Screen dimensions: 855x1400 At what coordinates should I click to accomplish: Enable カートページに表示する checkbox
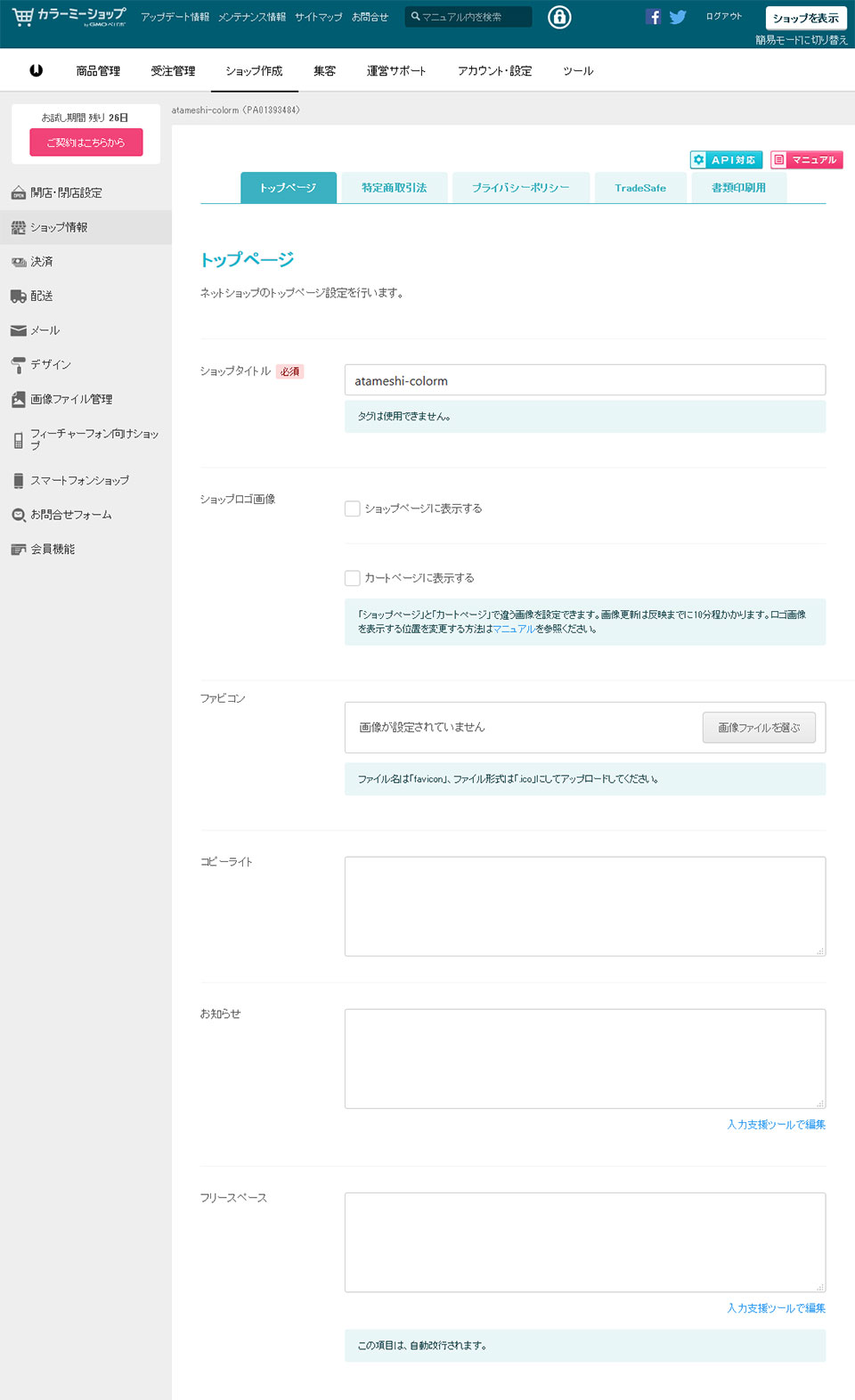(x=353, y=578)
